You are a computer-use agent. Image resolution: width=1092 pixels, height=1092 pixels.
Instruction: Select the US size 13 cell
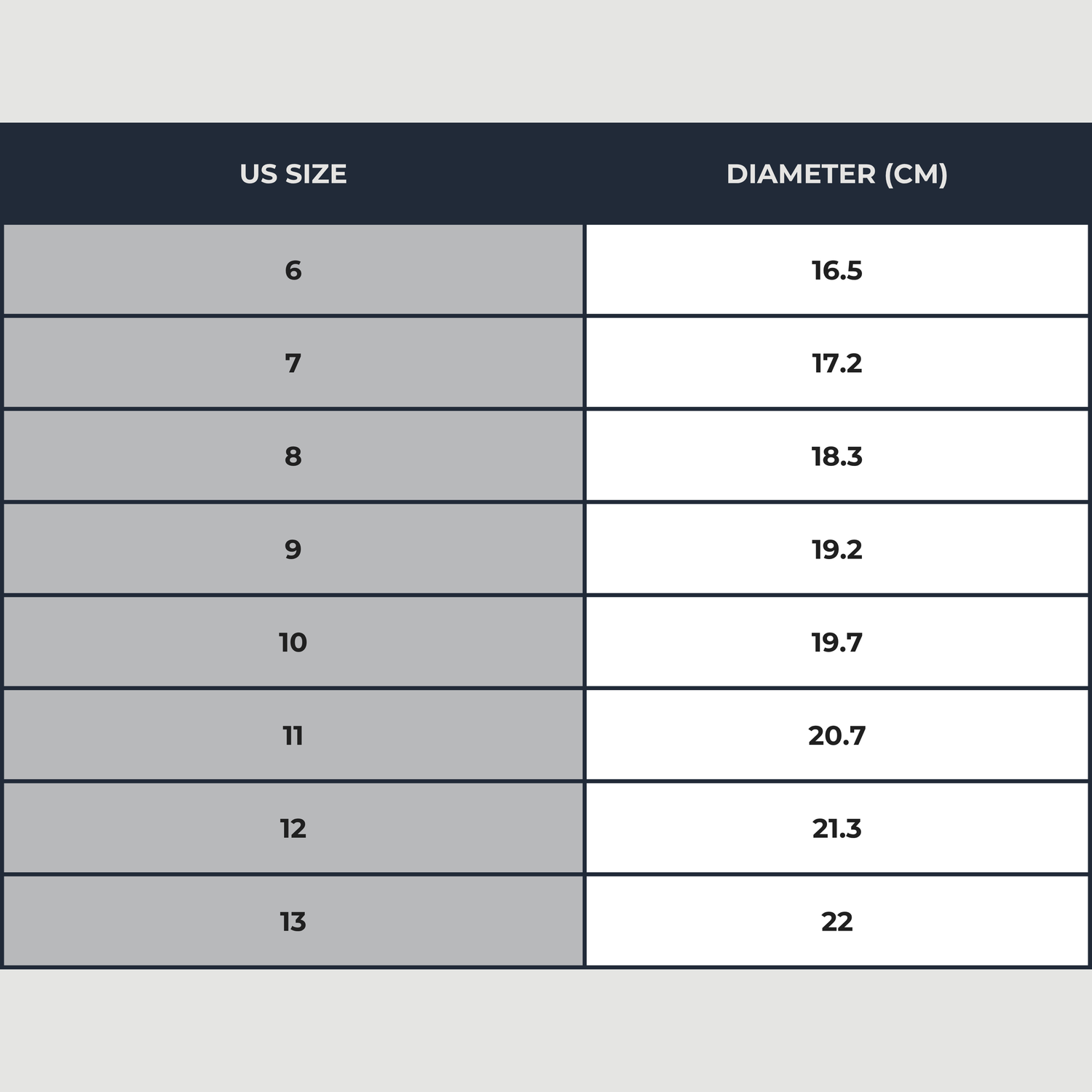tap(293, 922)
